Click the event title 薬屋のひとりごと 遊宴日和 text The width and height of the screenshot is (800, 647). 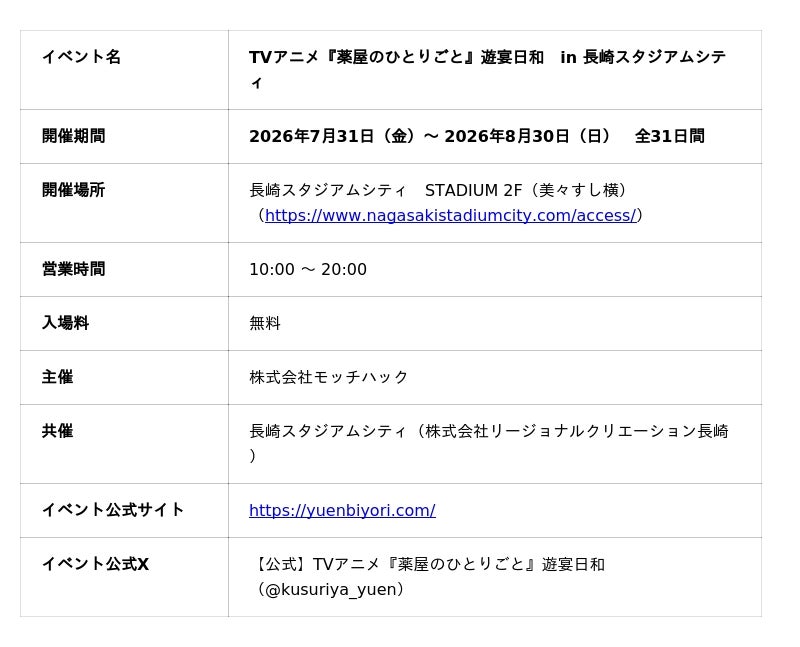pos(434,57)
